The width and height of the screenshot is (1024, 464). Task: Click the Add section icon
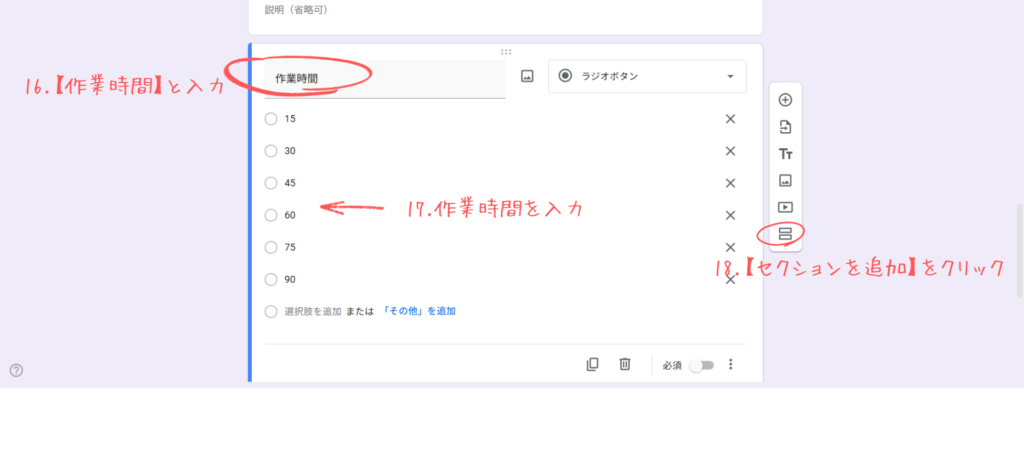tap(786, 233)
